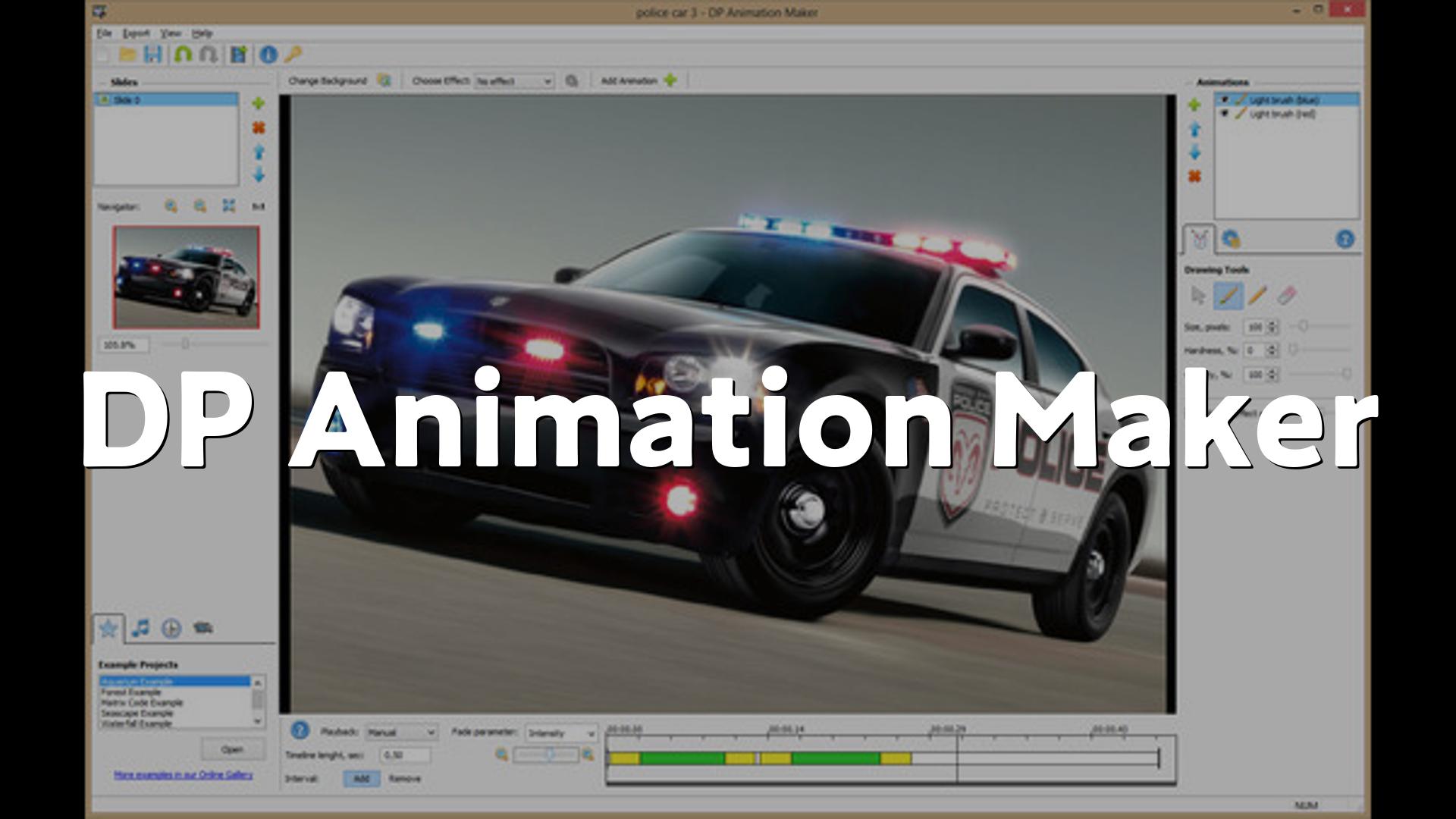The width and height of the screenshot is (1456, 819).
Task: Switch to the drawing tools tab
Action: pyautogui.click(x=1199, y=240)
